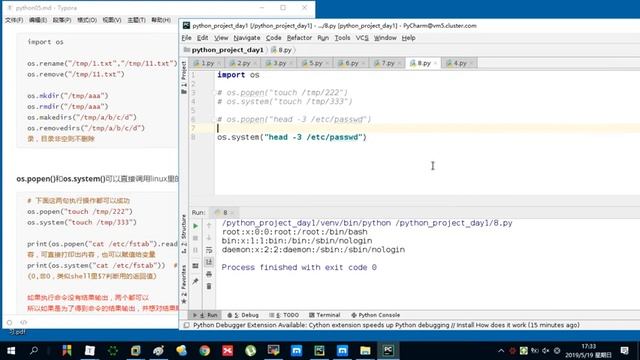Screen dimensions: 640x360
Task: Toggle Typora sidebar circle icon
Action: [9, 322]
